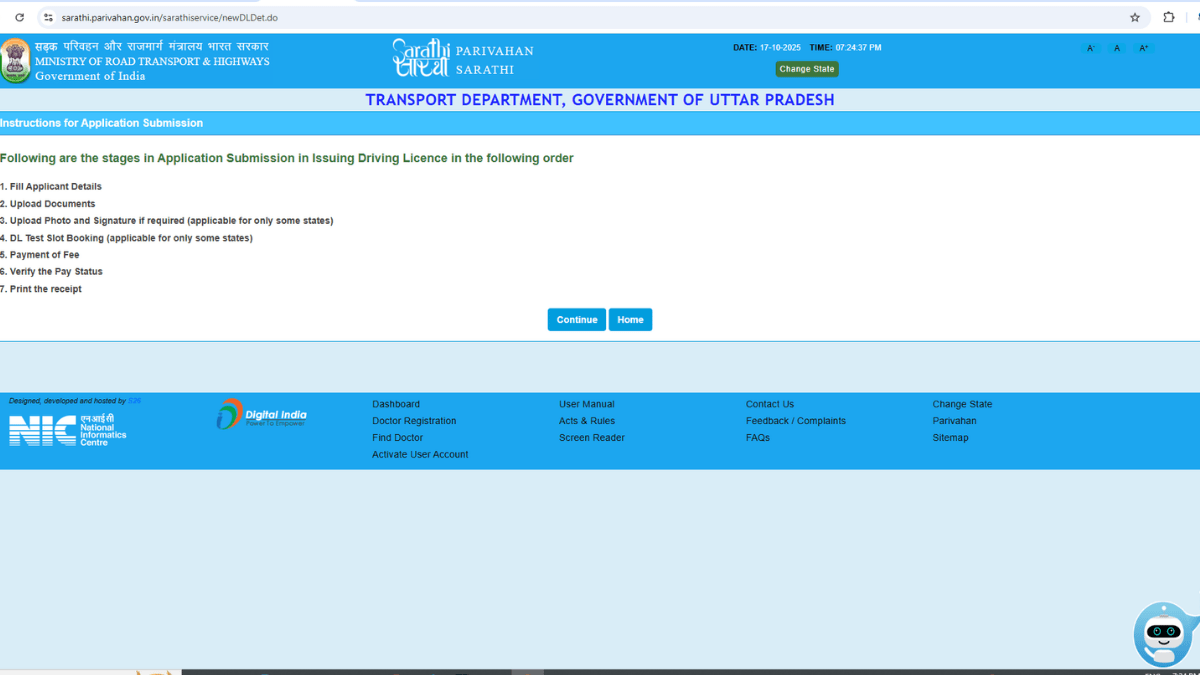Open Doctor Registration link
Image resolution: width=1200 pixels, height=675 pixels.
[414, 421]
